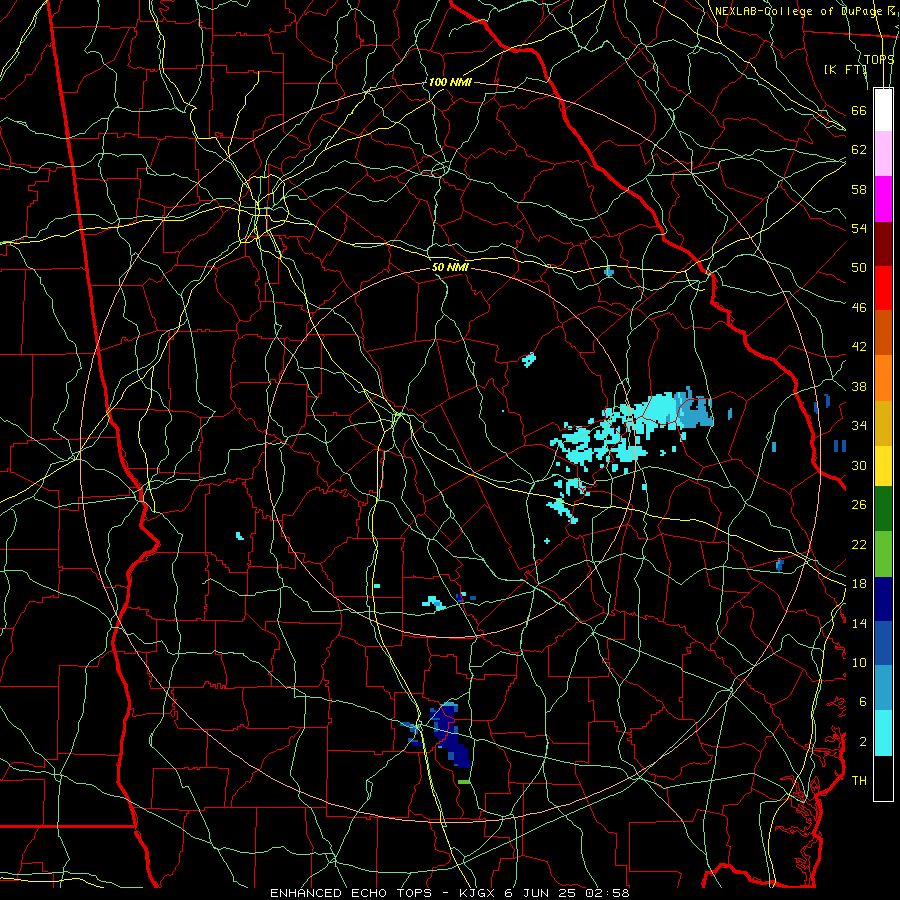Click the magenta 58 kft legend swatch
This screenshot has height=900, width=900.
(883, 199)
